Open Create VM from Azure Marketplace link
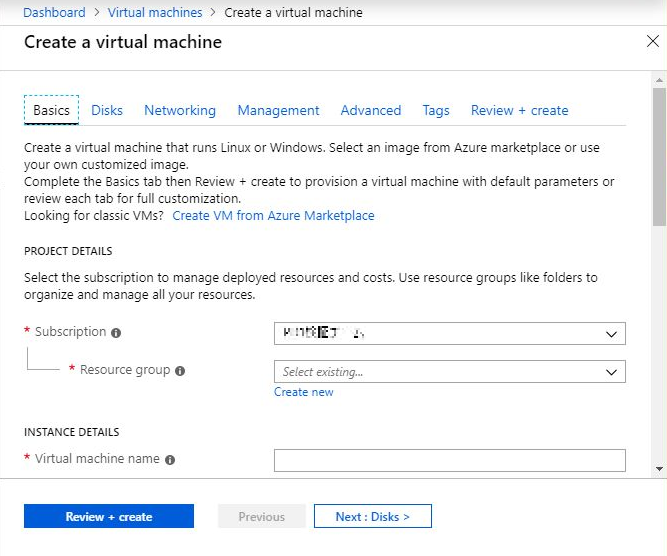Viewport: 667px width, 556px height. click(x=273, y=216)
